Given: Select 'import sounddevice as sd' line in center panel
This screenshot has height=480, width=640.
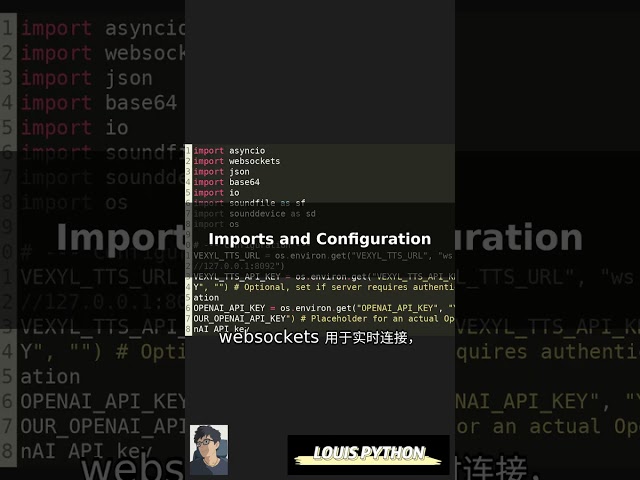Looking at the screenshot, I should pyautogui.click(x=254, y=213).
